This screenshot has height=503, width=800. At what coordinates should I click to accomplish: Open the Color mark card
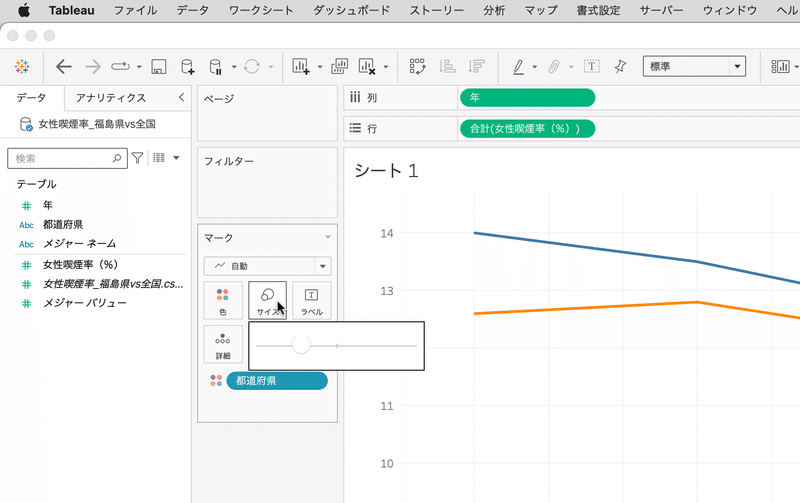coord(222,300)
